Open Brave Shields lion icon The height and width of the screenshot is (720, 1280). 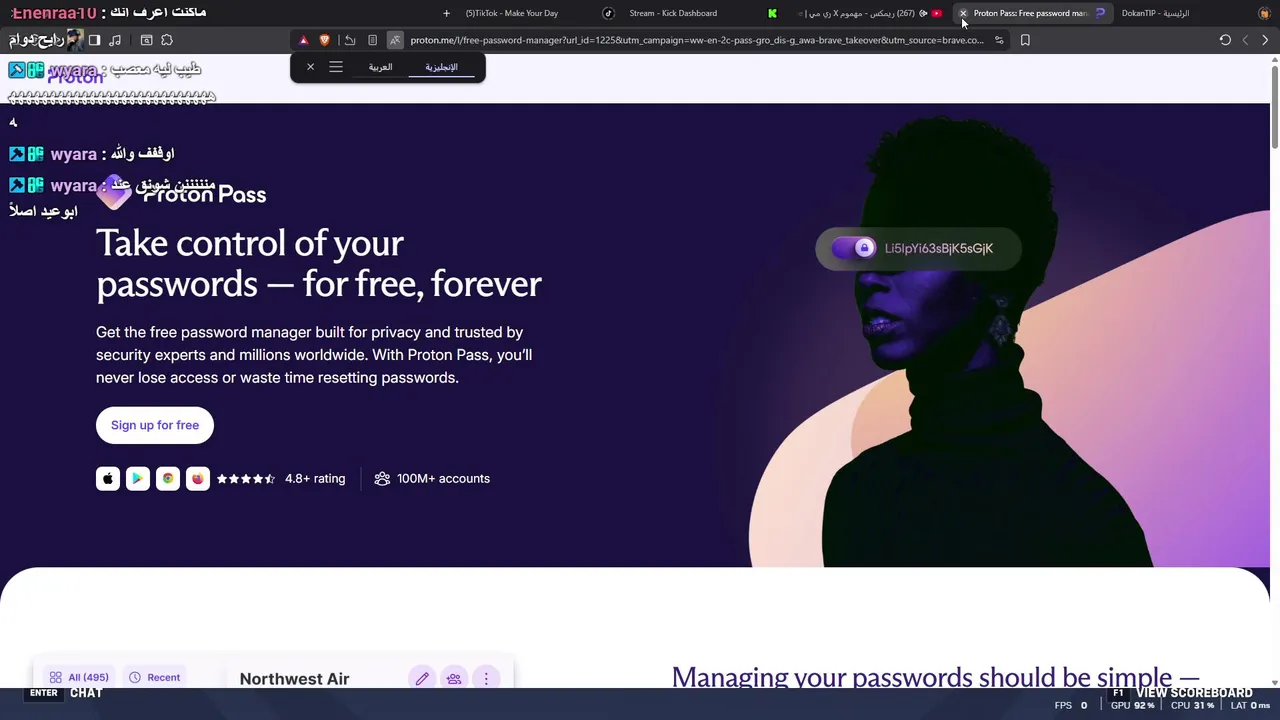[x=325, y=40]
